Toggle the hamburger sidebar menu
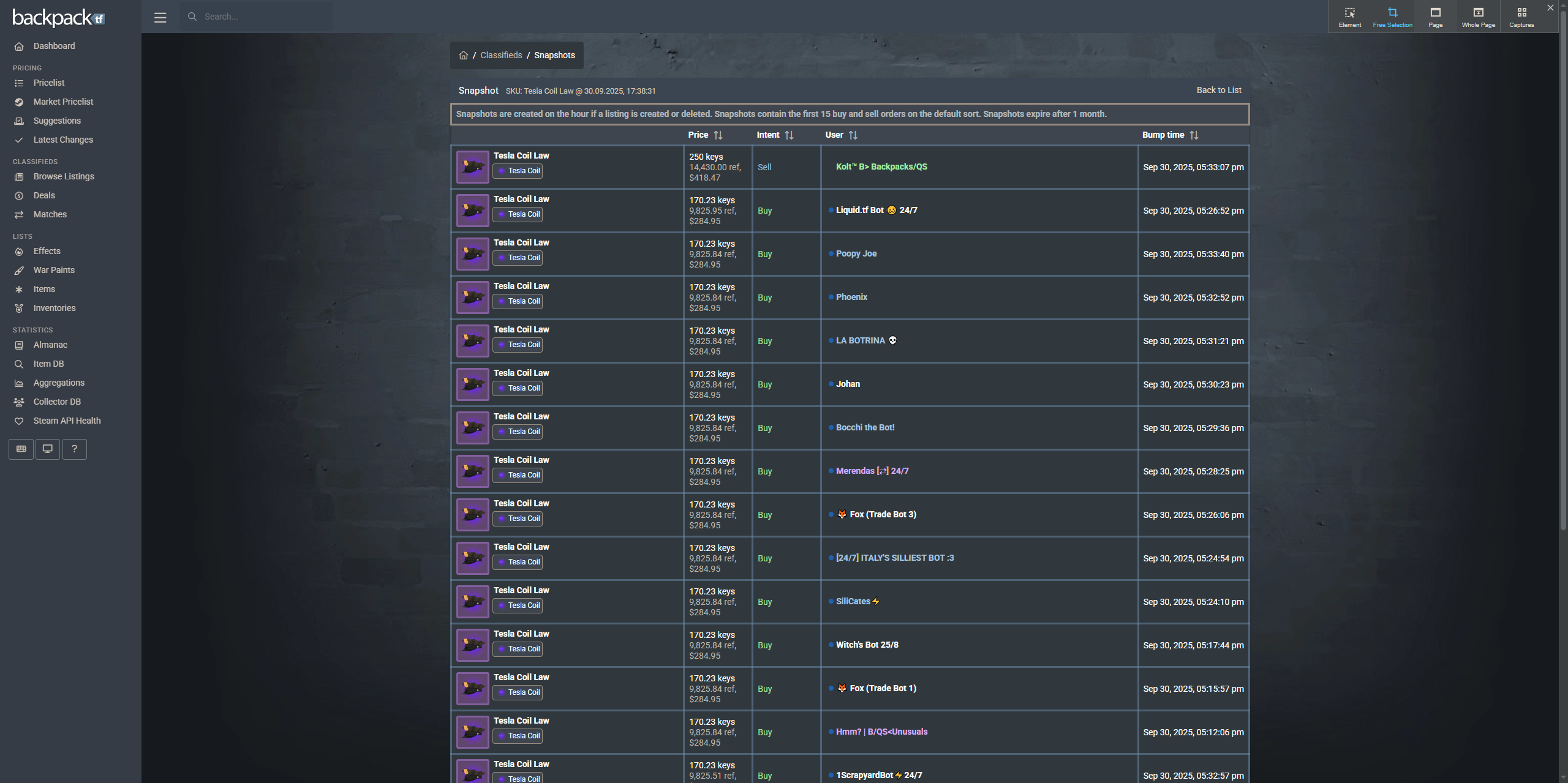Screen dimensions: 1568x783 160,17
